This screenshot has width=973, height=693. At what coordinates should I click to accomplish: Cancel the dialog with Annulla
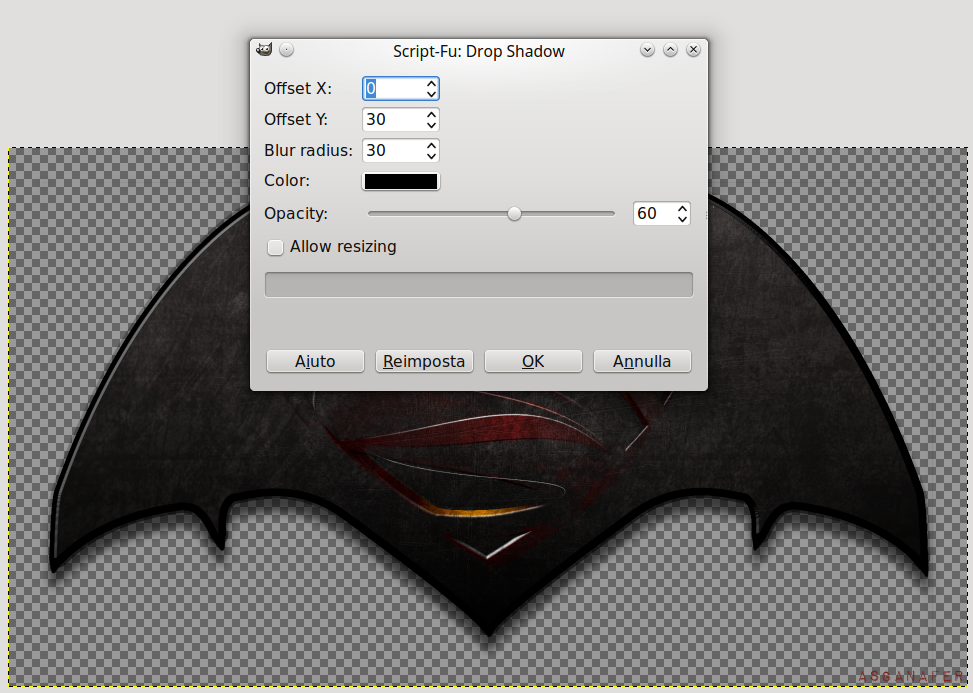(x=642, y=361)
